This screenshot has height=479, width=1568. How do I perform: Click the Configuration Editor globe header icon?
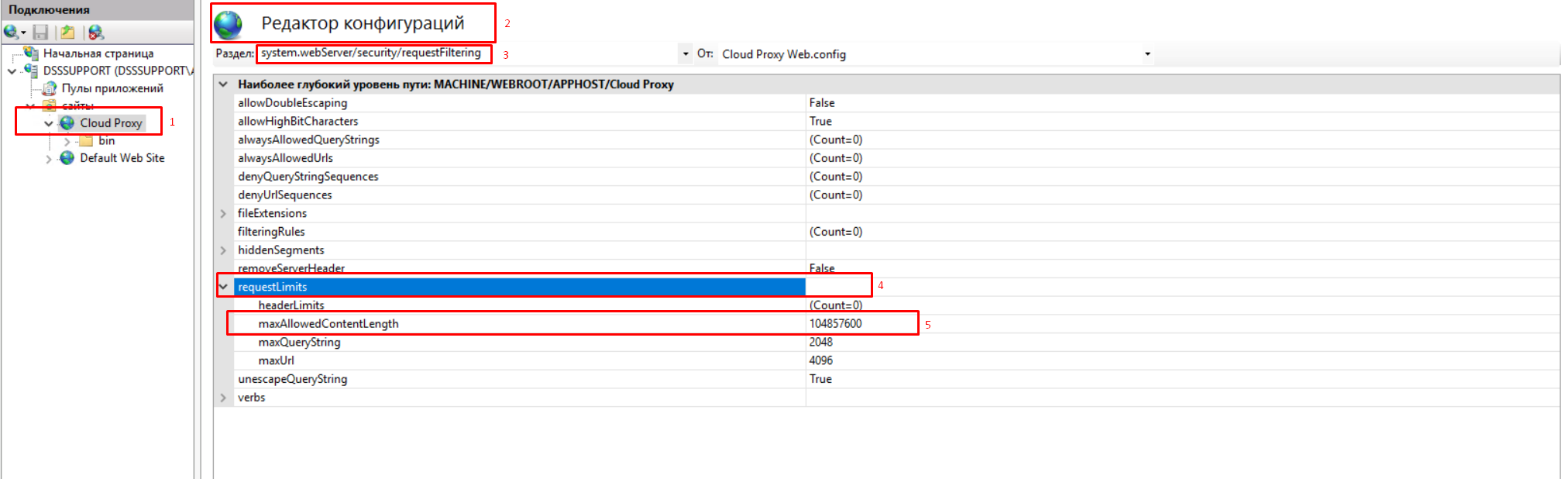click(229, 24)
